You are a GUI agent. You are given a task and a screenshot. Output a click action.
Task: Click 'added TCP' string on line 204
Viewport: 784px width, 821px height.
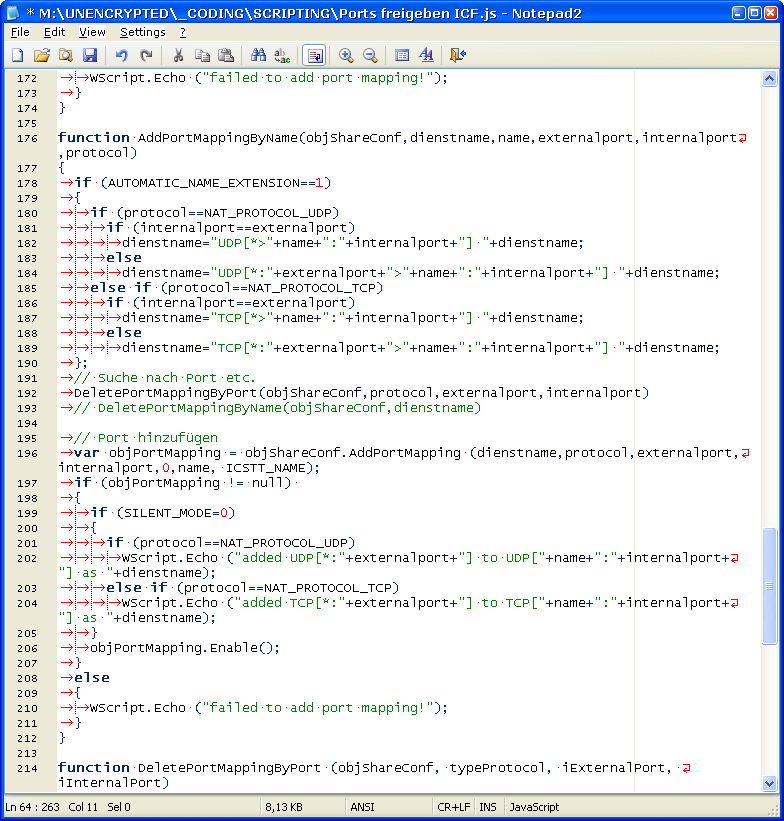pos(278,603)
